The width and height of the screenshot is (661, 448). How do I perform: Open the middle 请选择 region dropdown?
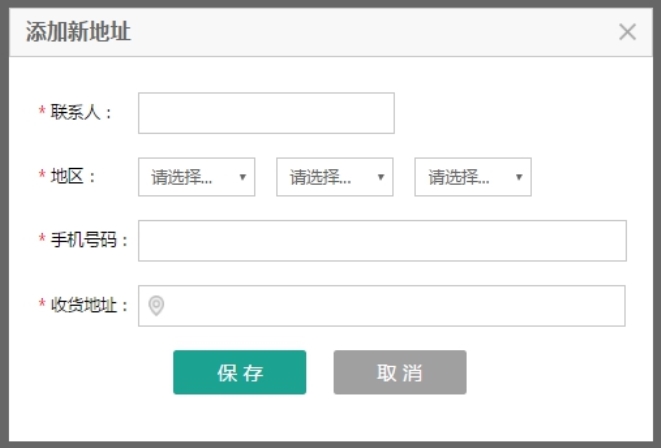point(335,177)
